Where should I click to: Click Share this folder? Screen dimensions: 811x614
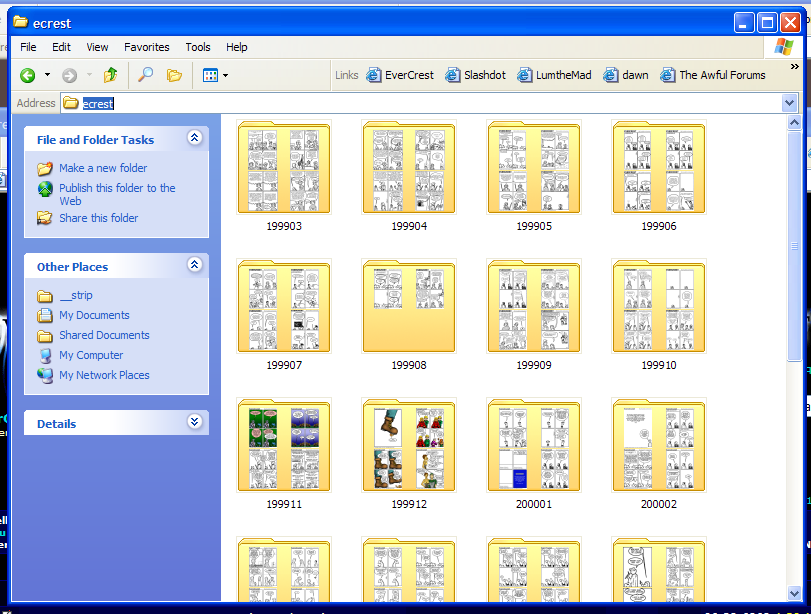[x=98, y=218]
